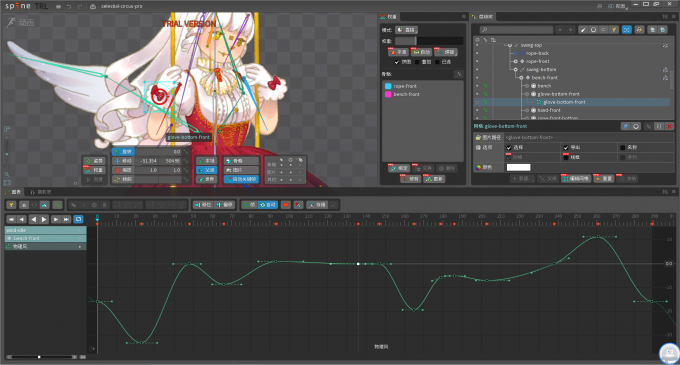The image size is (680, 365).
Task: Select the 本地 local axes option
Action: tap(206, 161)
